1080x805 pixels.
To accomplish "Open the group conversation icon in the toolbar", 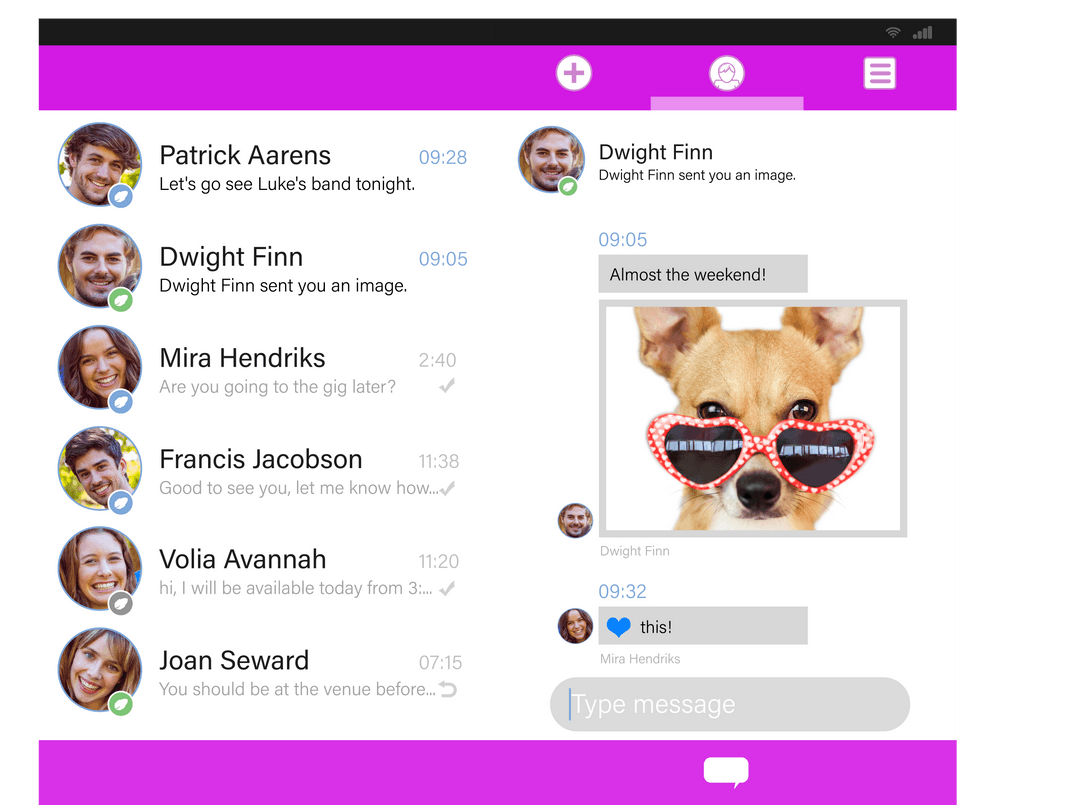I will tap(727, 72).
